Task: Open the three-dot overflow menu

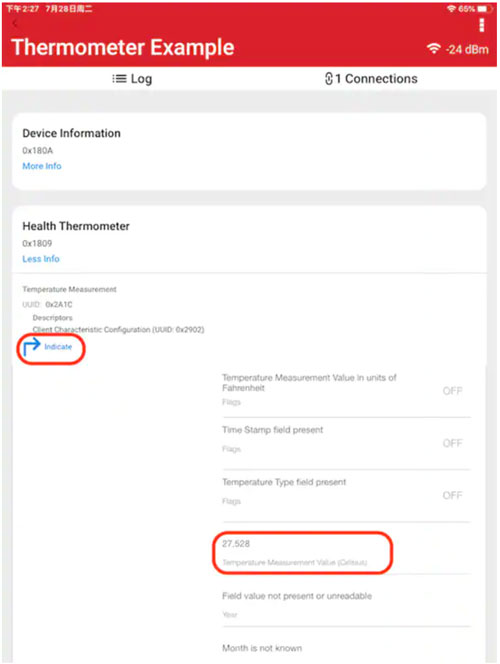Action: point(481,25)
